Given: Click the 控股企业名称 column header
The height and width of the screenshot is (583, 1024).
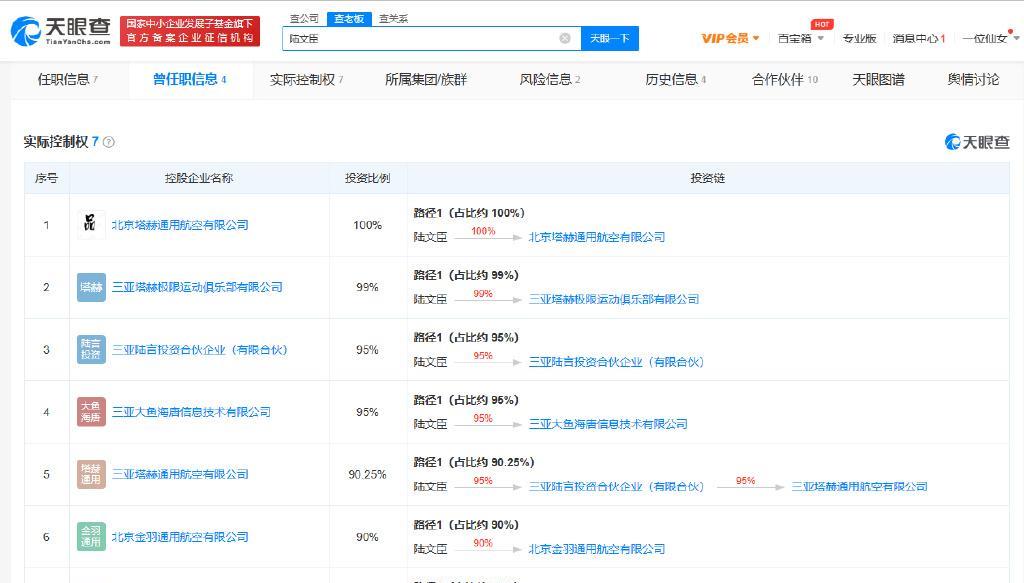Looking at the screenshot, I should point(199,178).
